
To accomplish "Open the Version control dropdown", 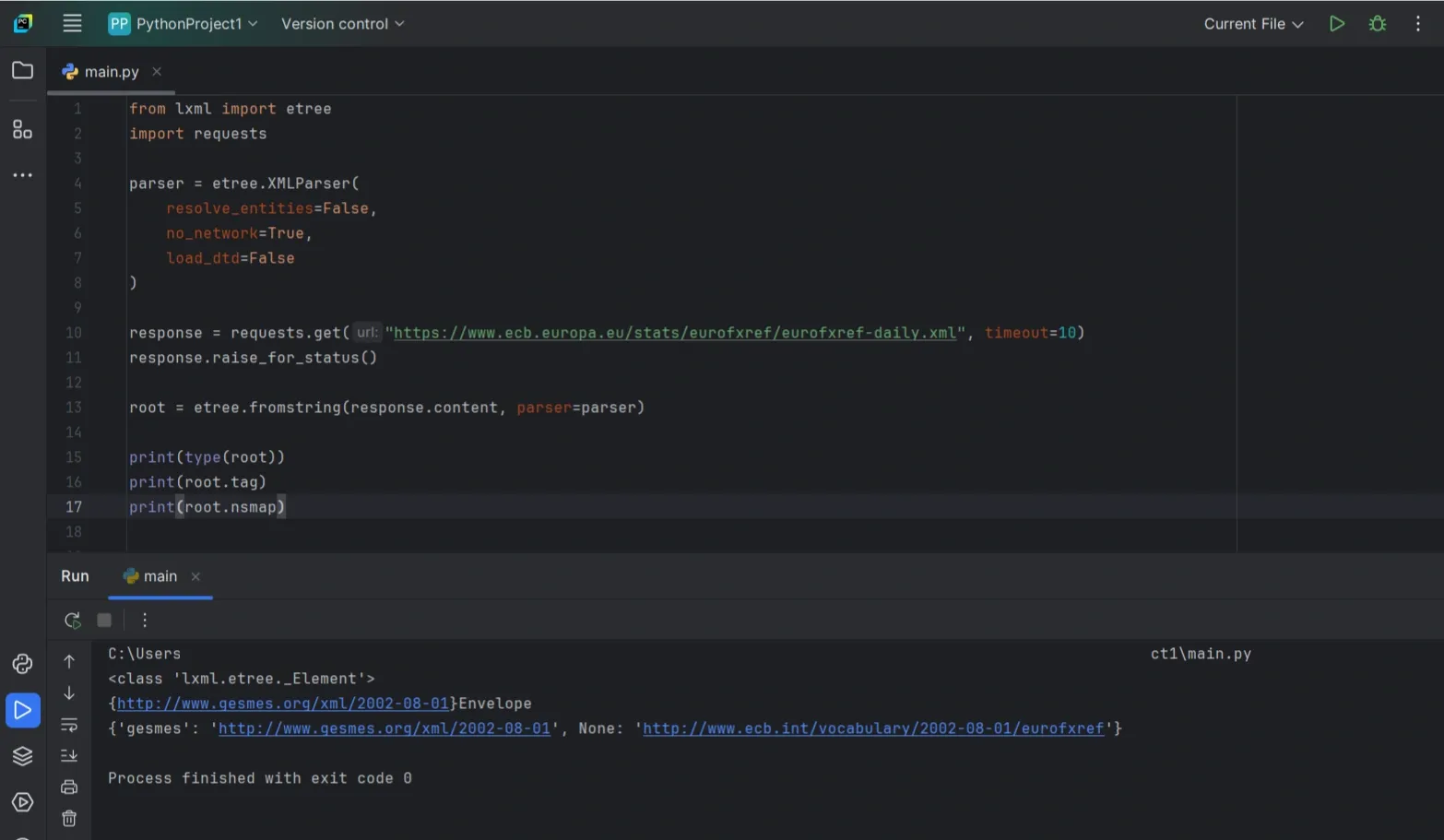I will point(341,24).
